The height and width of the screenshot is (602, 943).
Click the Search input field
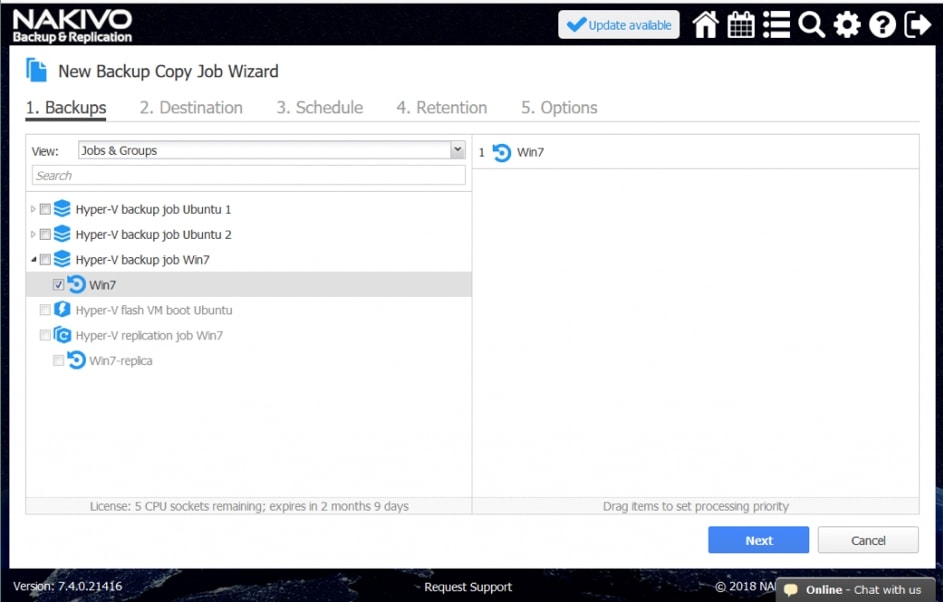(x=248, y=176)
